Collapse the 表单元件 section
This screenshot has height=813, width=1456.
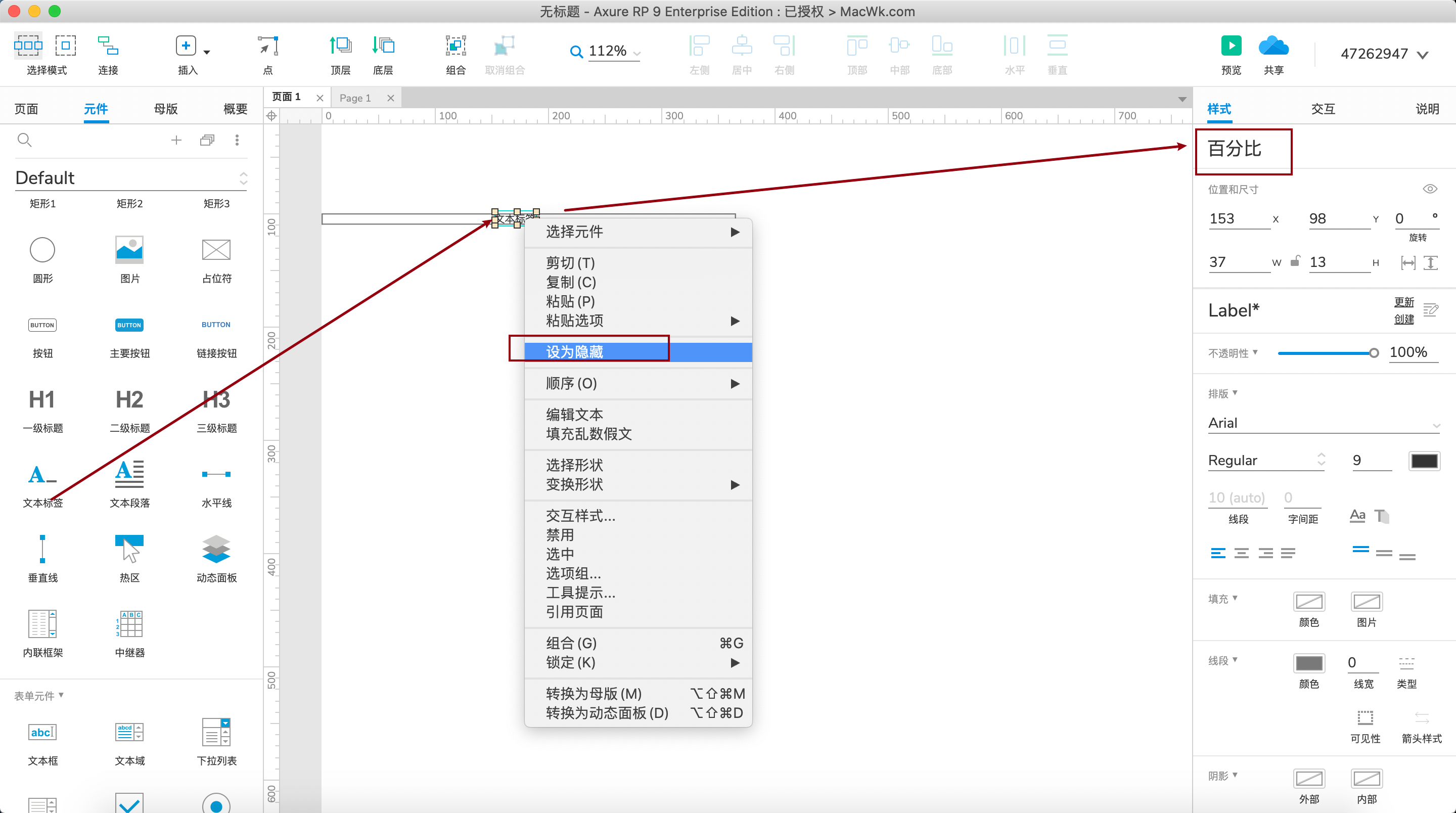tap(62, 695)
